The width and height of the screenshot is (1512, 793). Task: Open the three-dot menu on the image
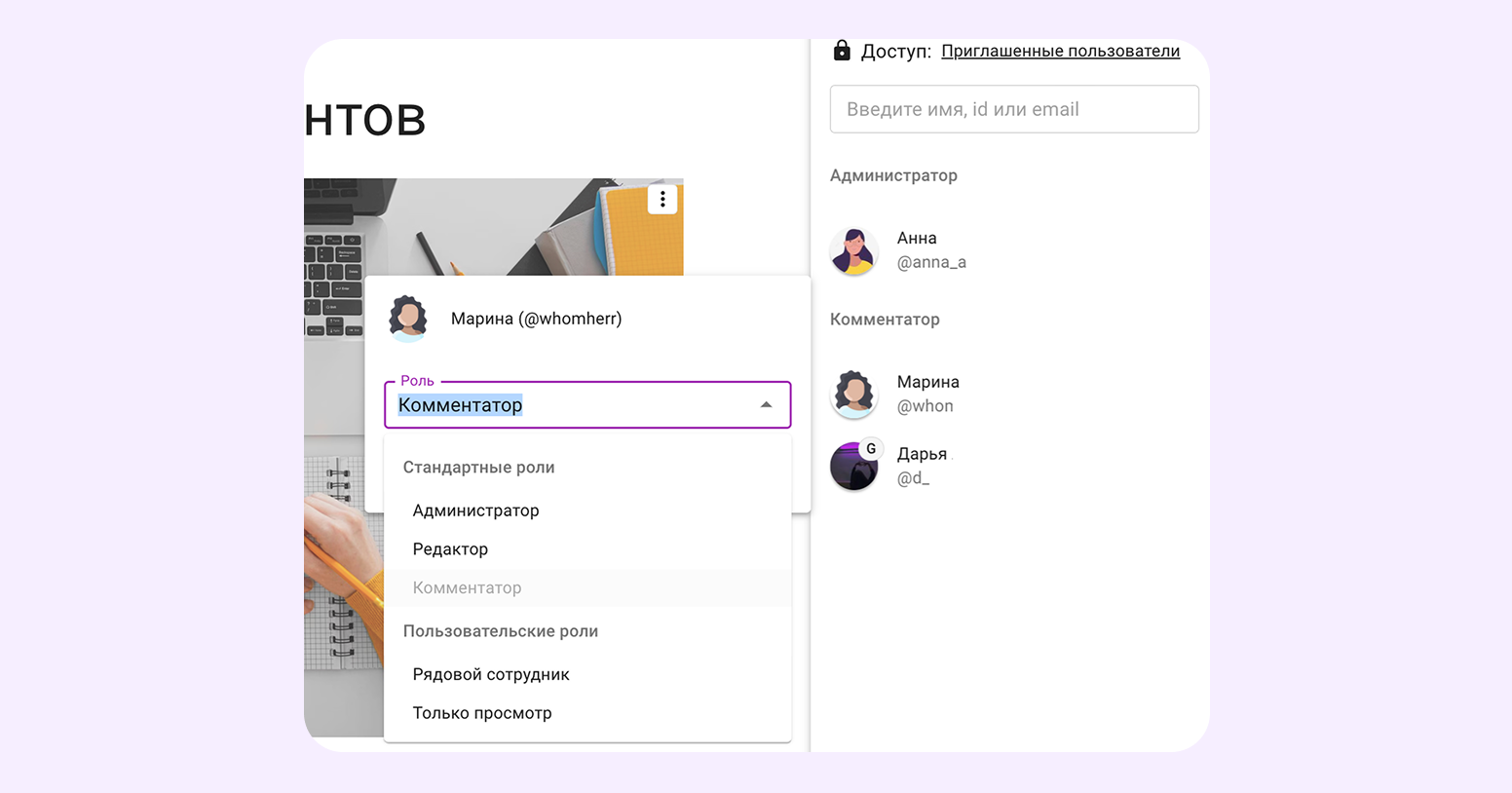click(662, 199)
